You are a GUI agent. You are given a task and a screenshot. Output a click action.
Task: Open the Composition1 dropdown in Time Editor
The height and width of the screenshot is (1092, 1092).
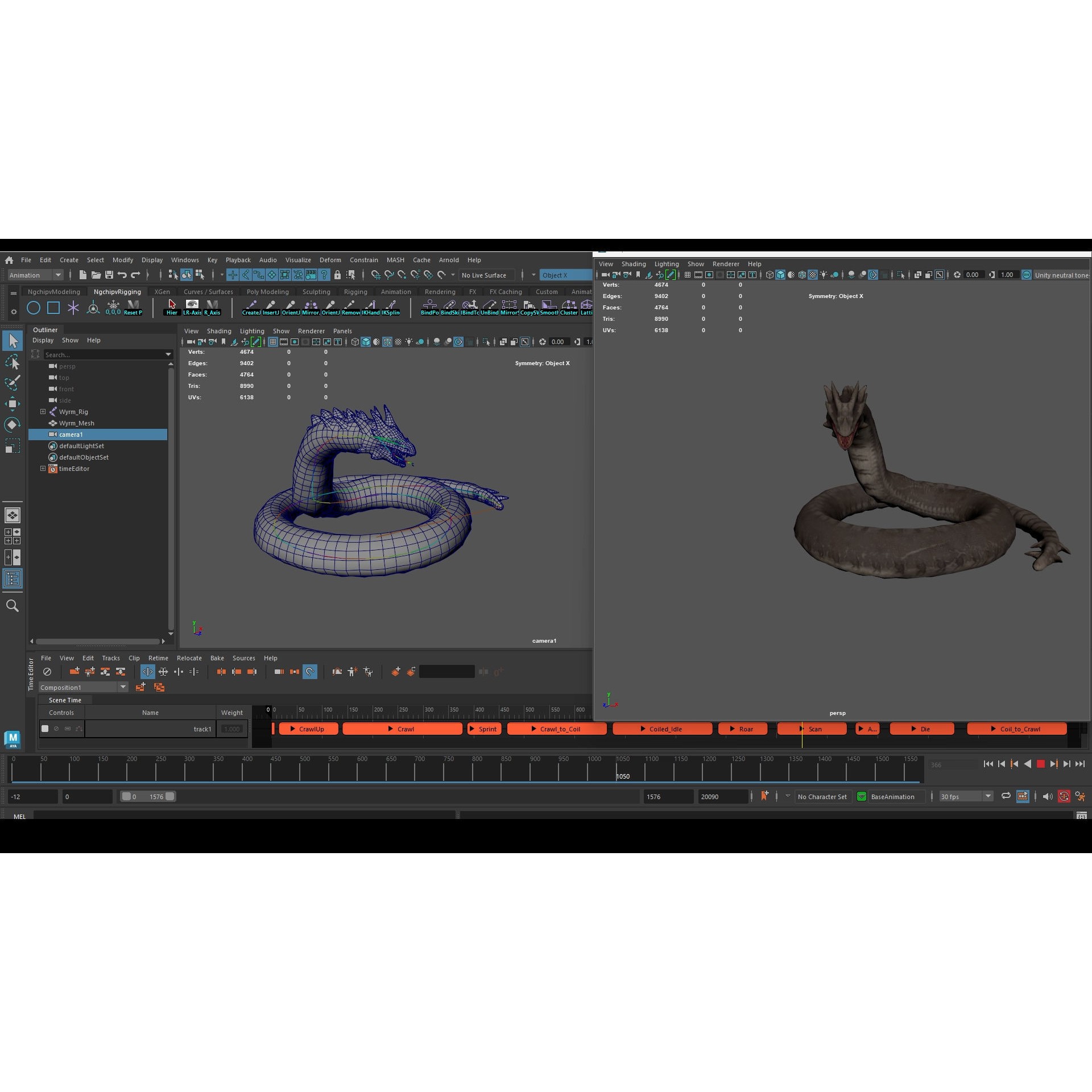coord(123,687)
